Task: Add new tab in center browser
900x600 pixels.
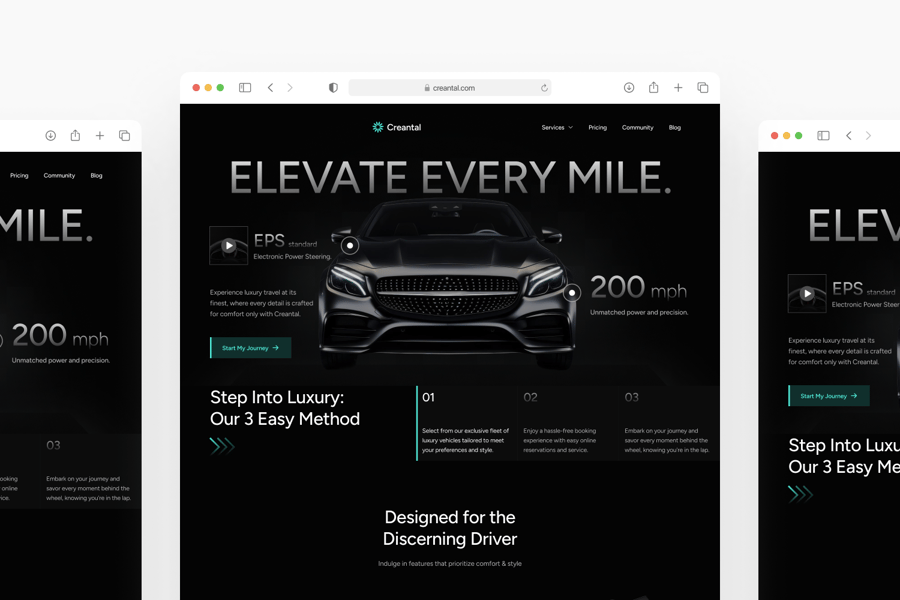Action: click(678, 88)
